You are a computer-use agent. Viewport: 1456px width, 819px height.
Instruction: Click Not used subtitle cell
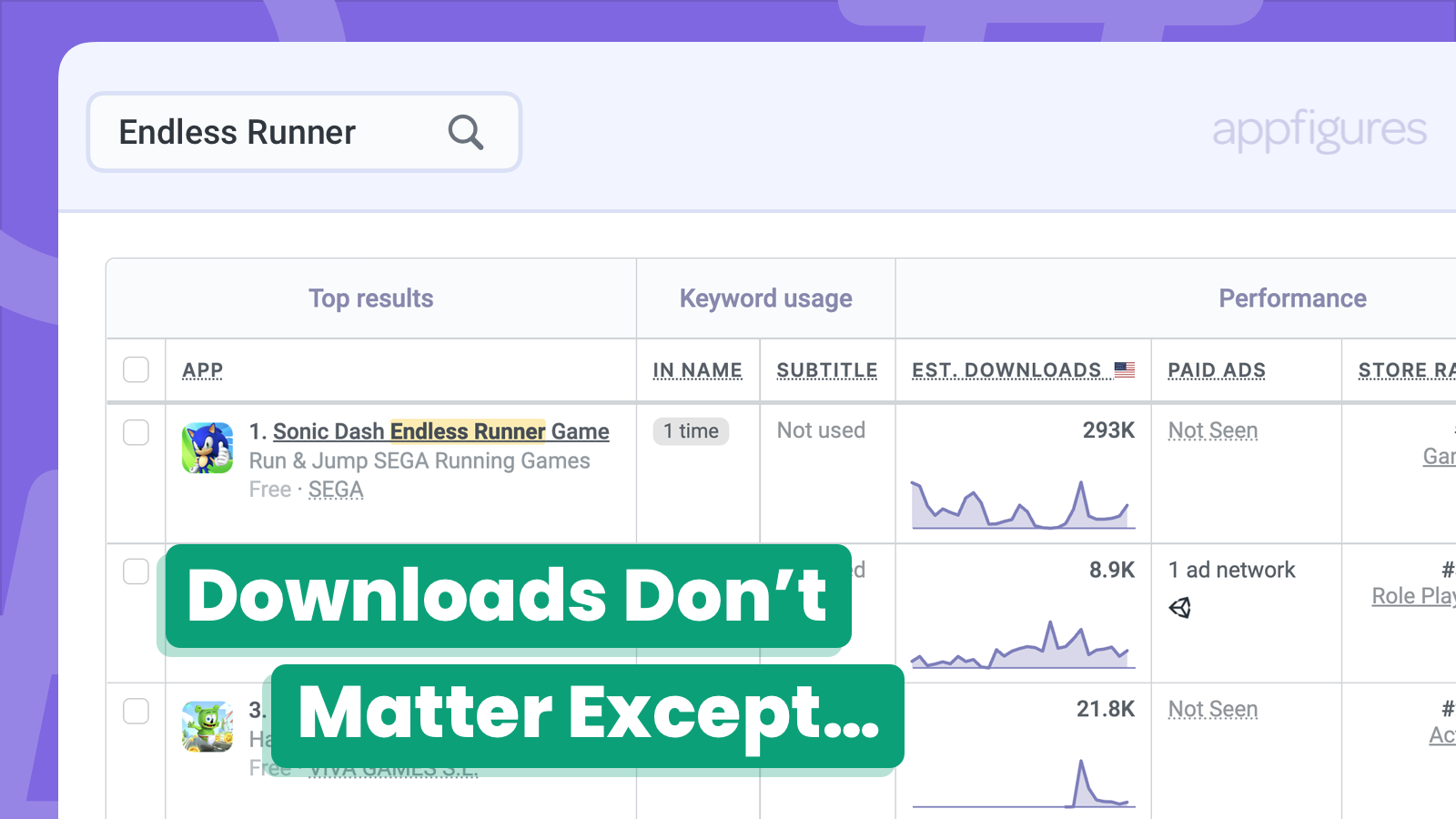pyautogui.click(x=821, y=430)
